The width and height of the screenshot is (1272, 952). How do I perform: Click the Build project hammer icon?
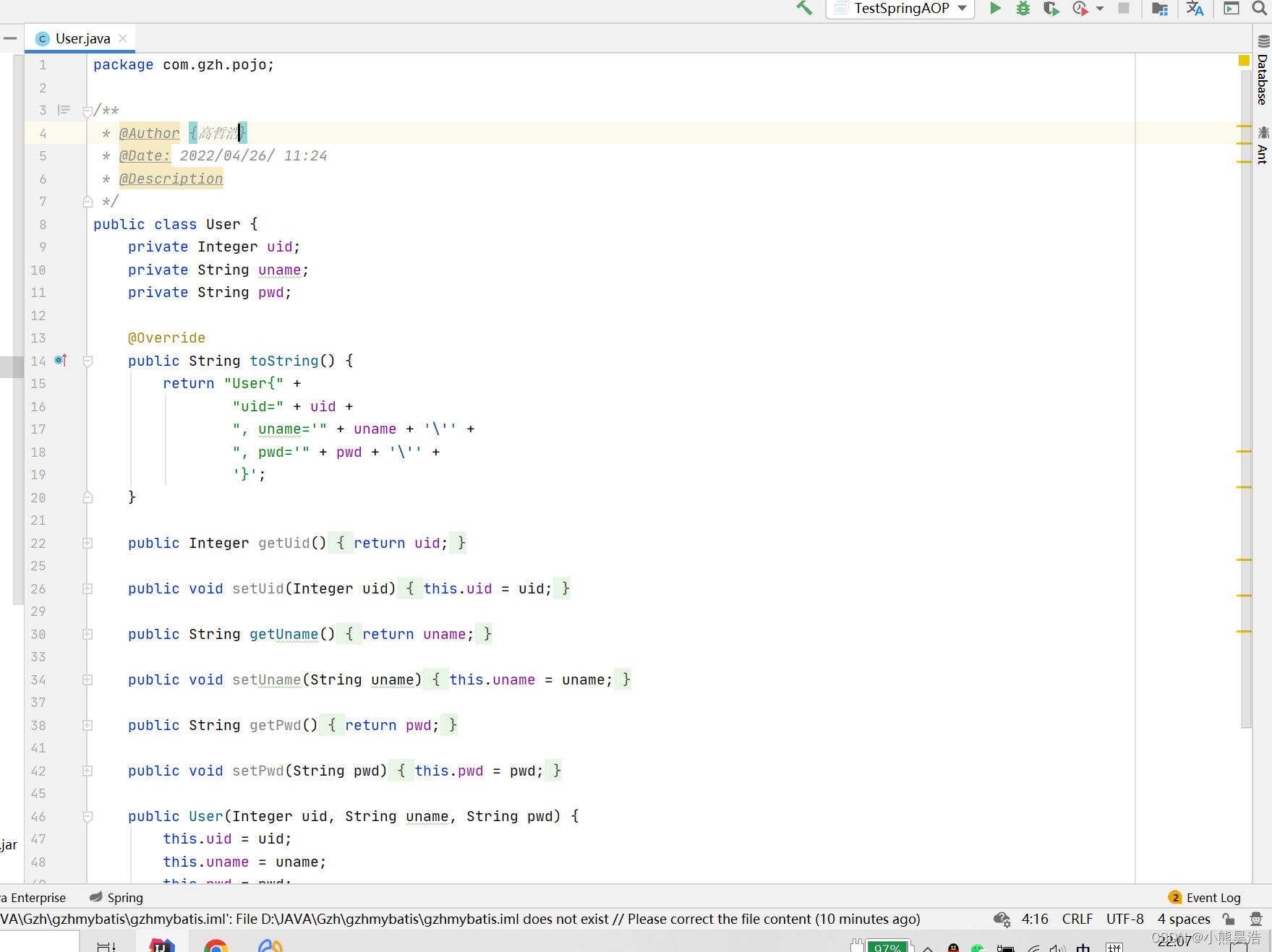(804, 8)
